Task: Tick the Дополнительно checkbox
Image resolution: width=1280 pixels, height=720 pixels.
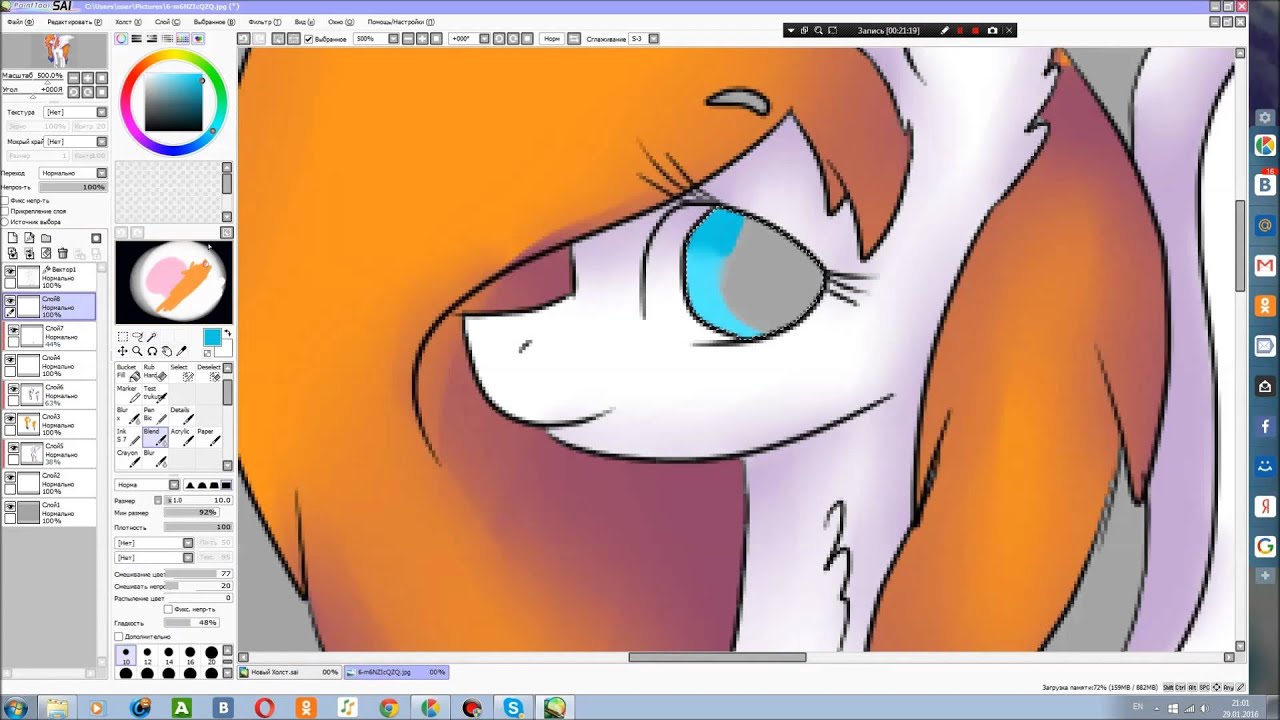Action: click(119, 636)
